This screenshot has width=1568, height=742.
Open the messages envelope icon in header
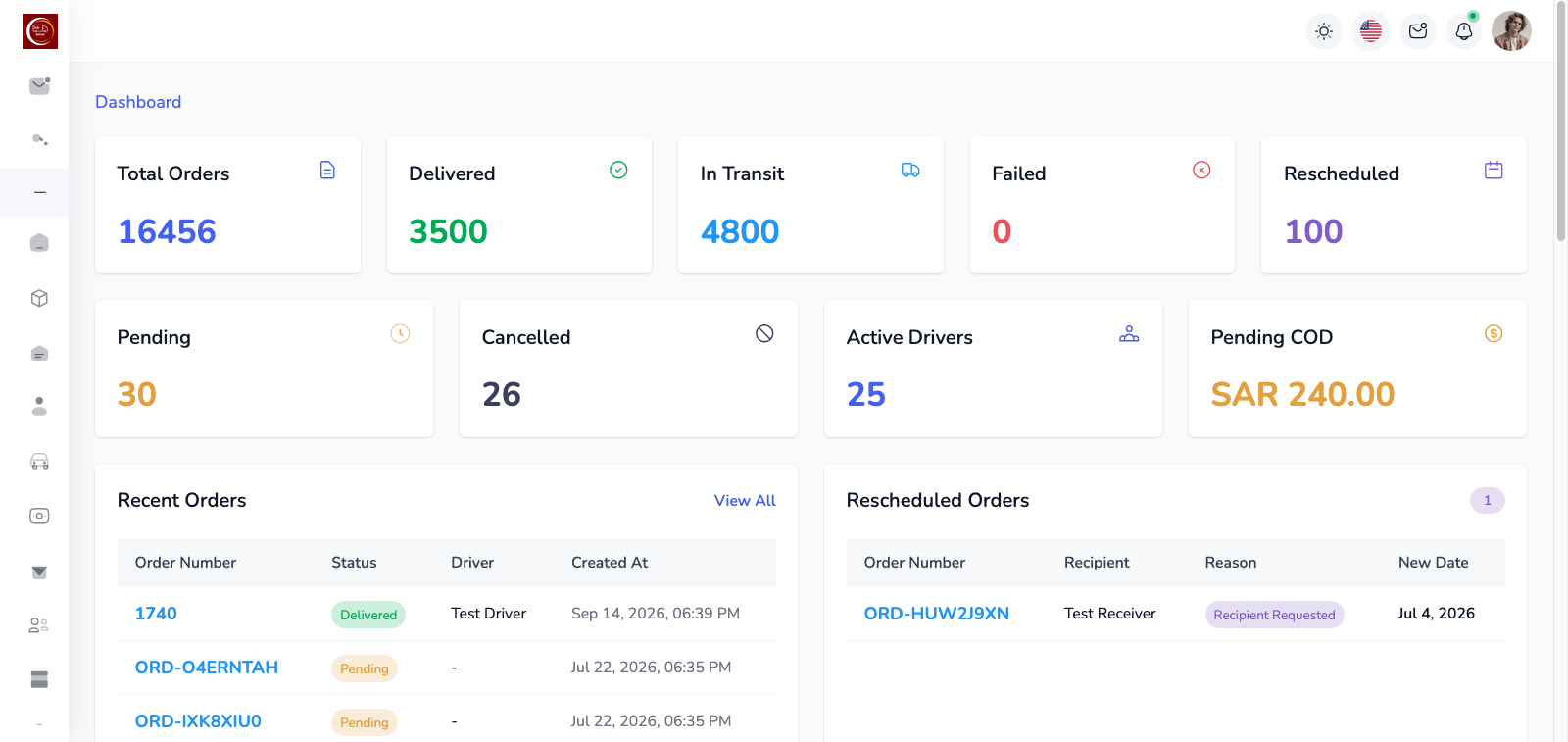[1418, 31]
